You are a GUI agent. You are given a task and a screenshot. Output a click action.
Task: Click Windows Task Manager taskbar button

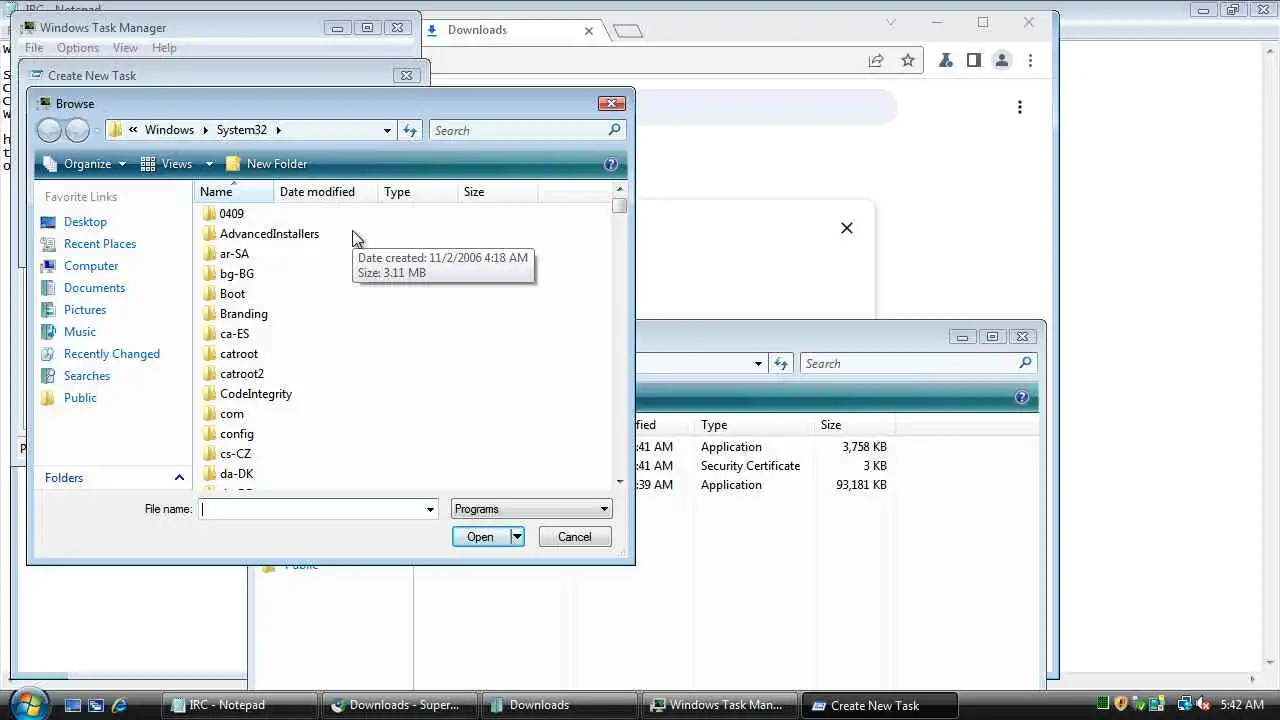(x=720, y=705)
